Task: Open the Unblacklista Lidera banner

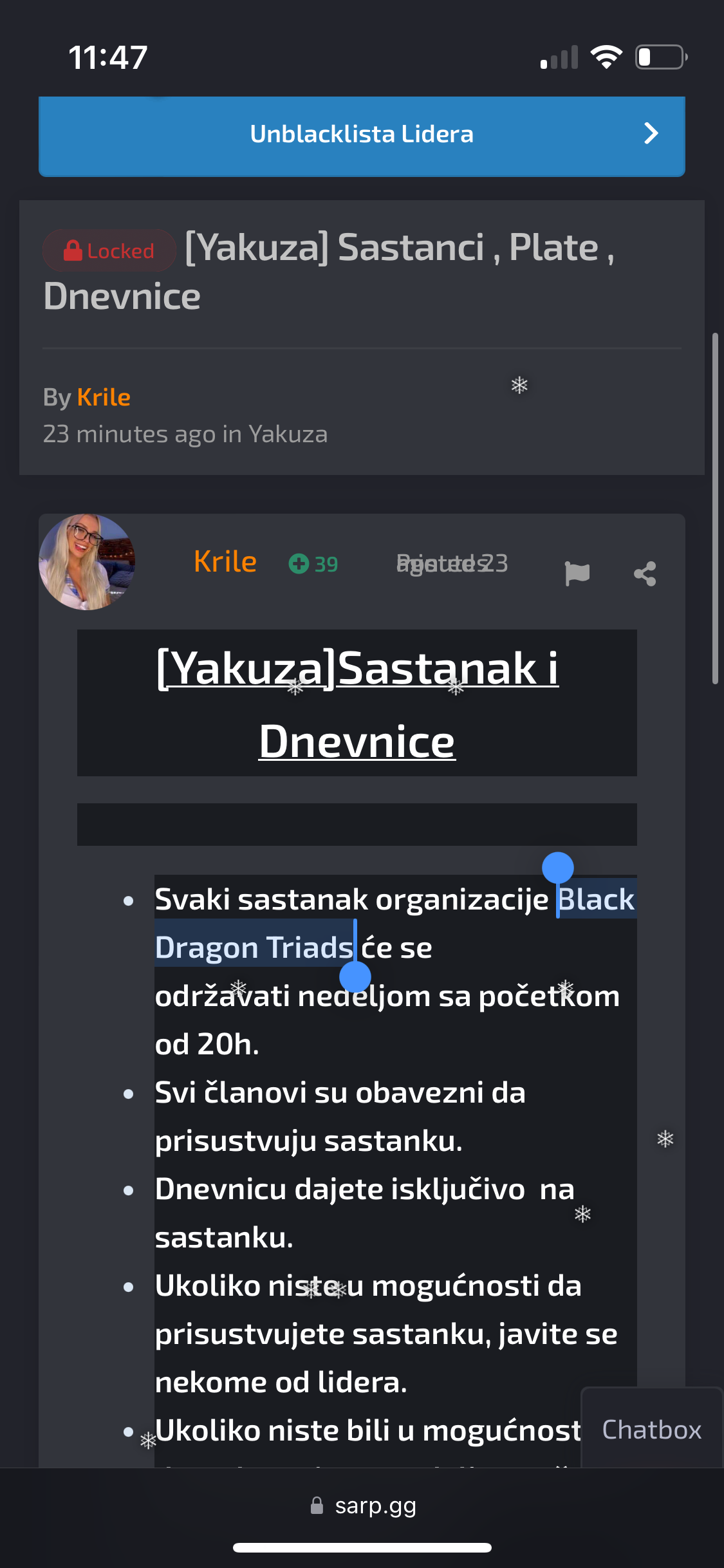Action: pyautogui.click(x=362, y=136)
